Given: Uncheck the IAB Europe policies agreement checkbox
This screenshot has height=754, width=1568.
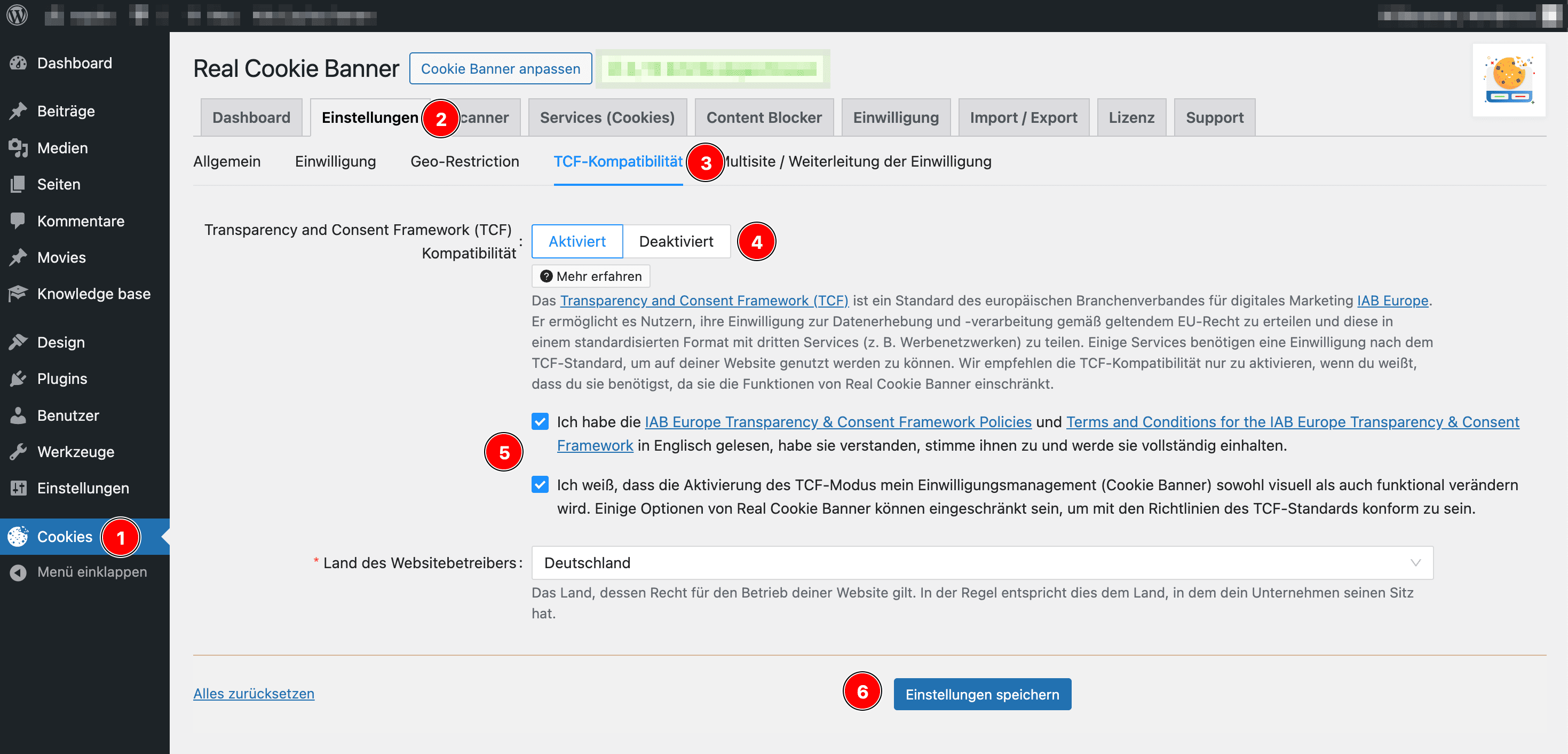Looking at the screenshot, I should tap(540, 421).
